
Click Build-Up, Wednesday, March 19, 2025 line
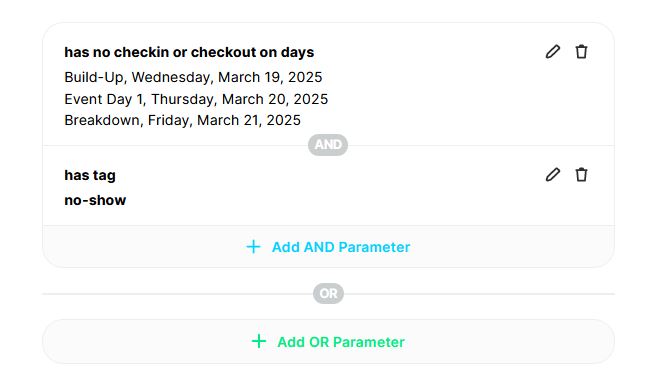pos(193,77)
